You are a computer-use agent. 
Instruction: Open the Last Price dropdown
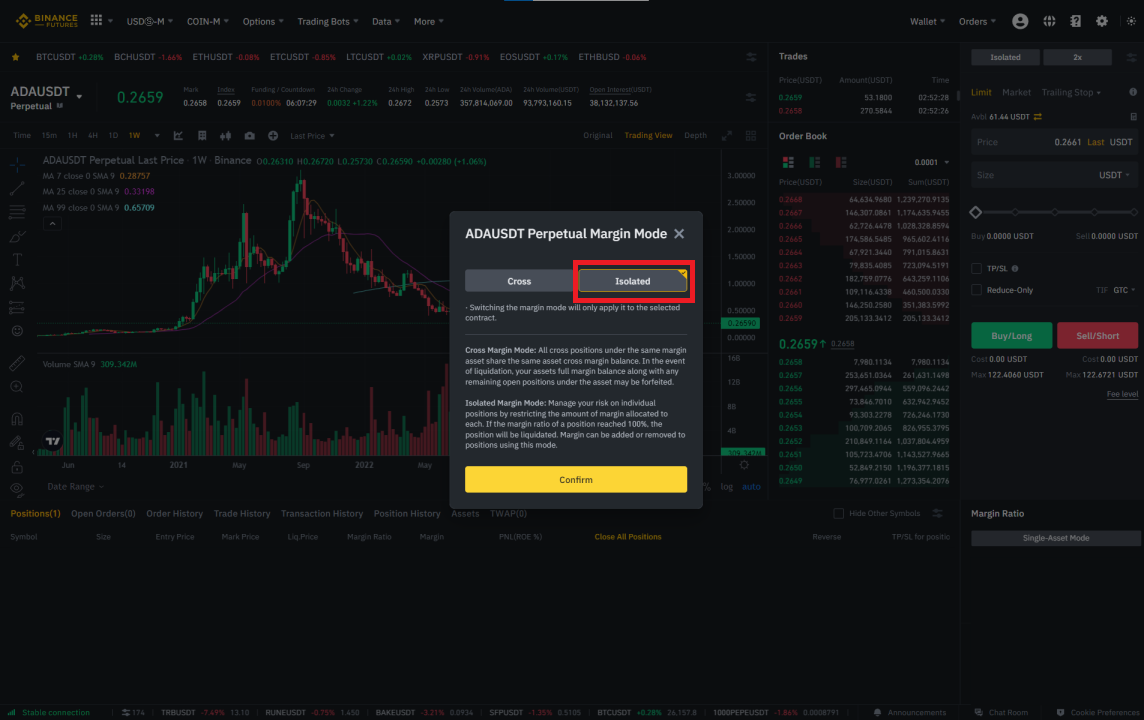point(312,136)
